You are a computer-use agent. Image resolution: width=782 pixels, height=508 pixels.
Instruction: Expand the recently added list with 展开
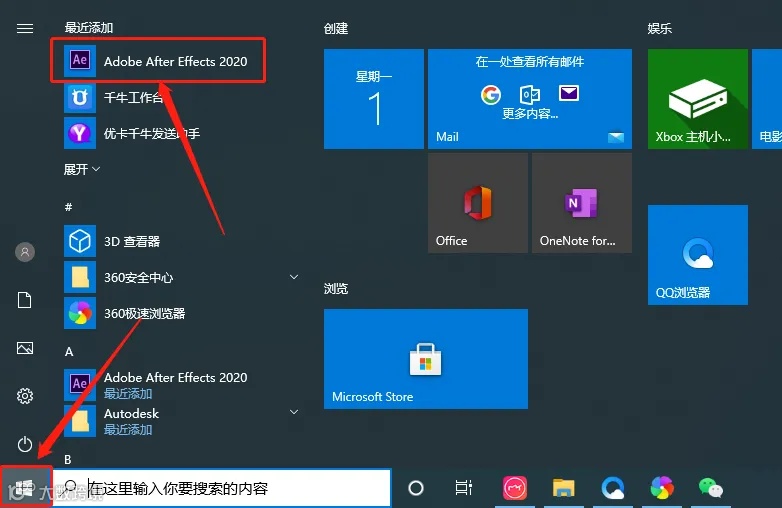[82, 169]
